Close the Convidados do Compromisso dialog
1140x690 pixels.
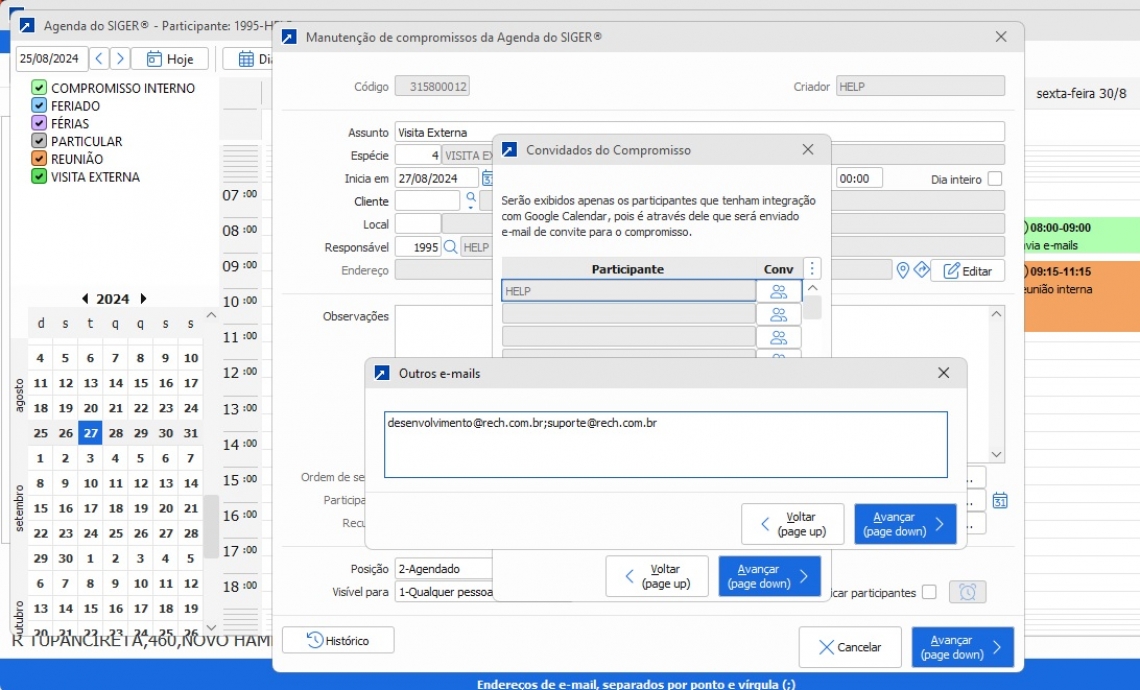808,150
